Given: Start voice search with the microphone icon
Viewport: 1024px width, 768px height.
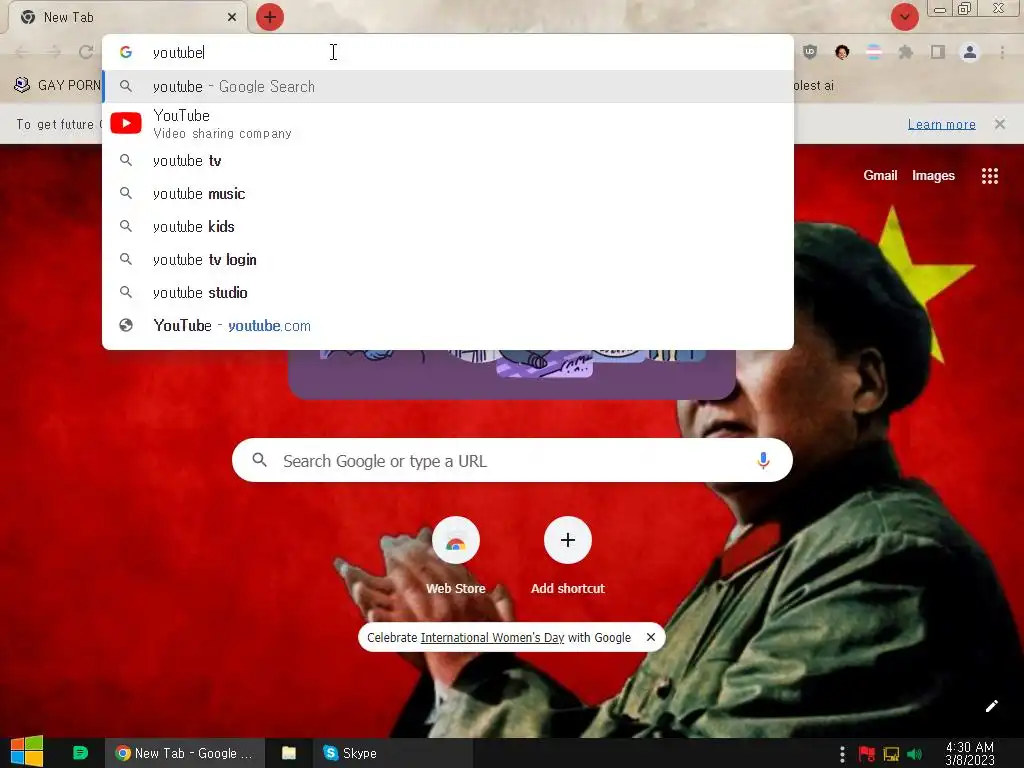Looking at the screenshot, I should click(x=763, y=460).
